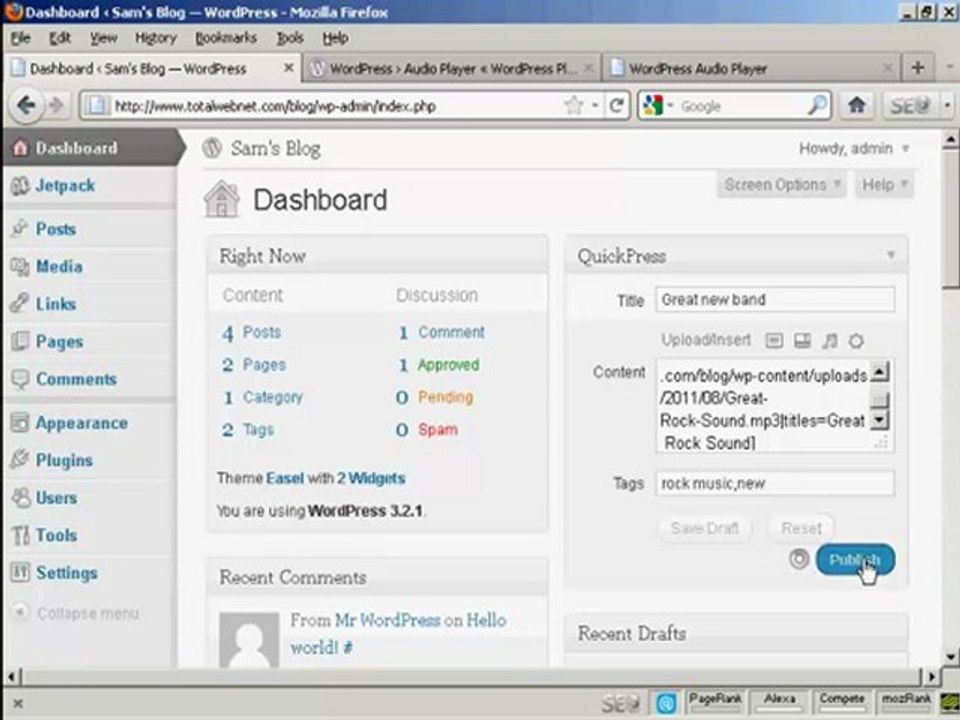Screen dimensions: 960x720
Task: Click inside the QuickPress Content textarea
Action: [x=762, y=407]
